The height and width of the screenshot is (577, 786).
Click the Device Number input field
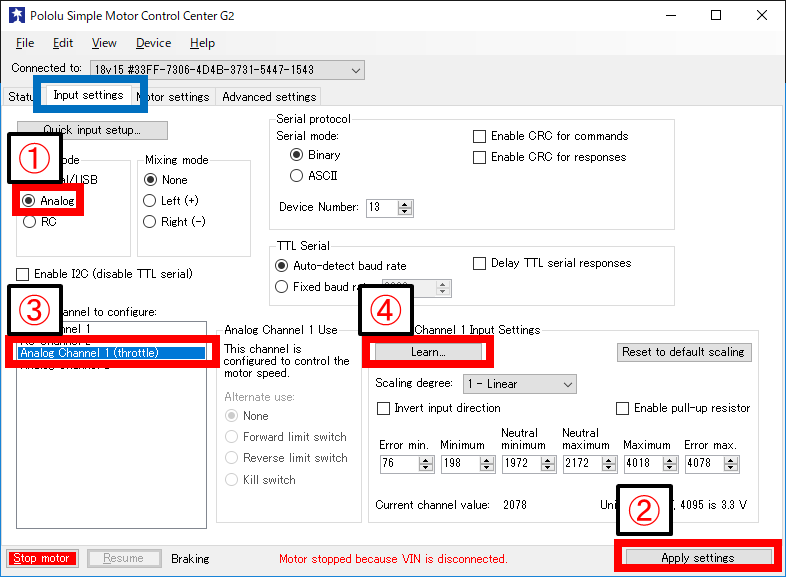(x=382, y=208)
